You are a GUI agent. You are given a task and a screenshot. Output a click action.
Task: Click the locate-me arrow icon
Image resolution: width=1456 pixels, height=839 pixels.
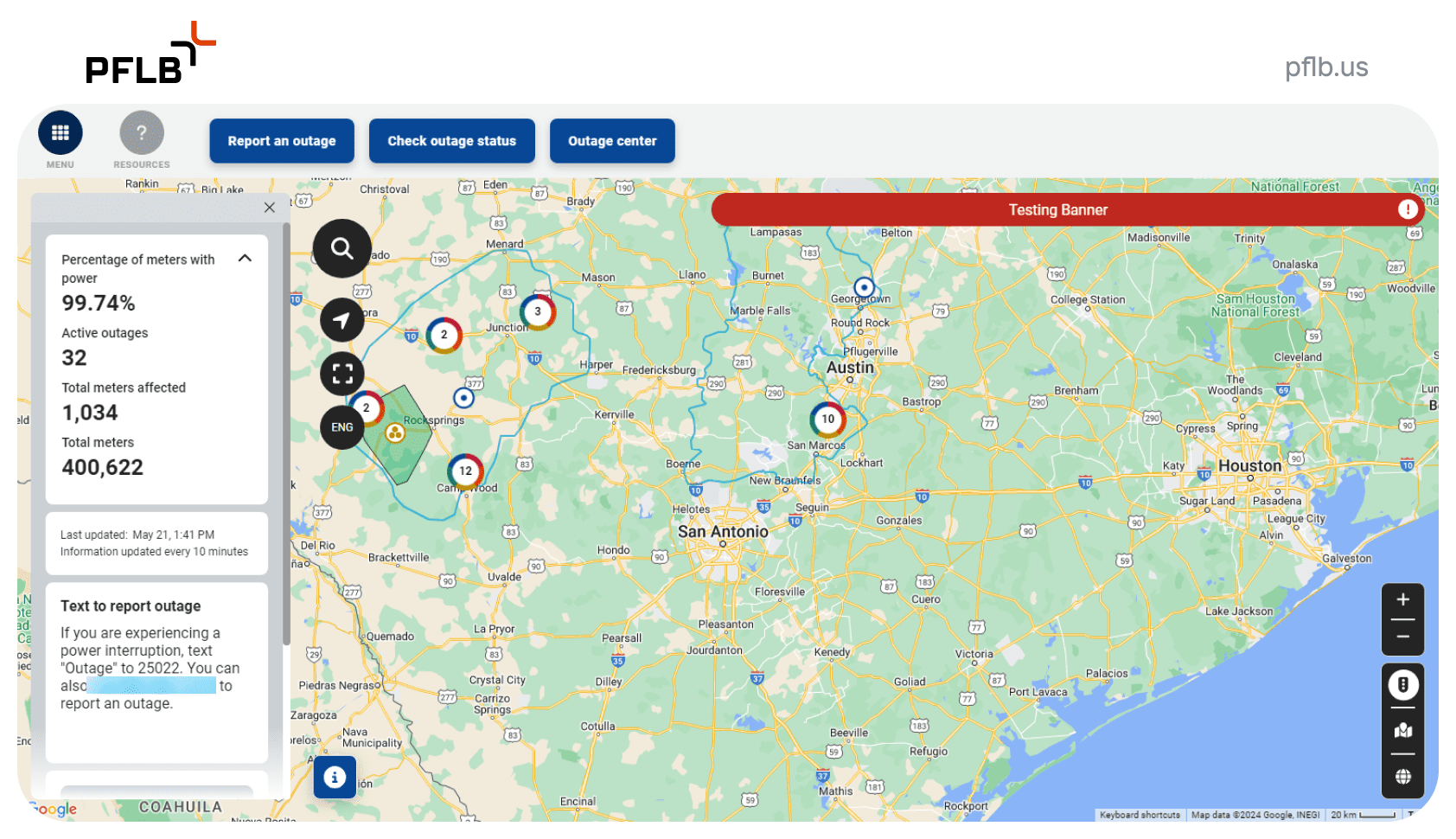[342, 320]
